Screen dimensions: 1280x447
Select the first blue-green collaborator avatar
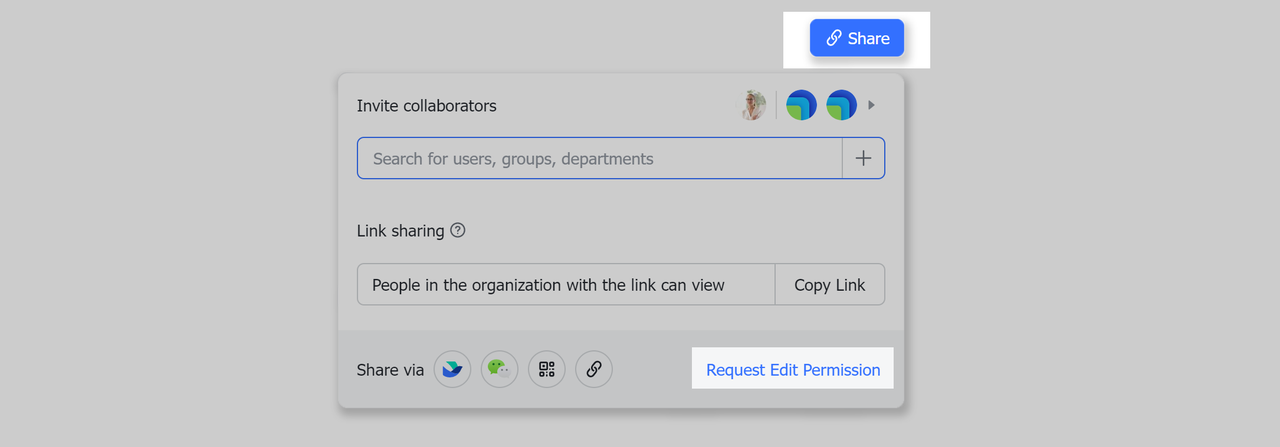801,105
